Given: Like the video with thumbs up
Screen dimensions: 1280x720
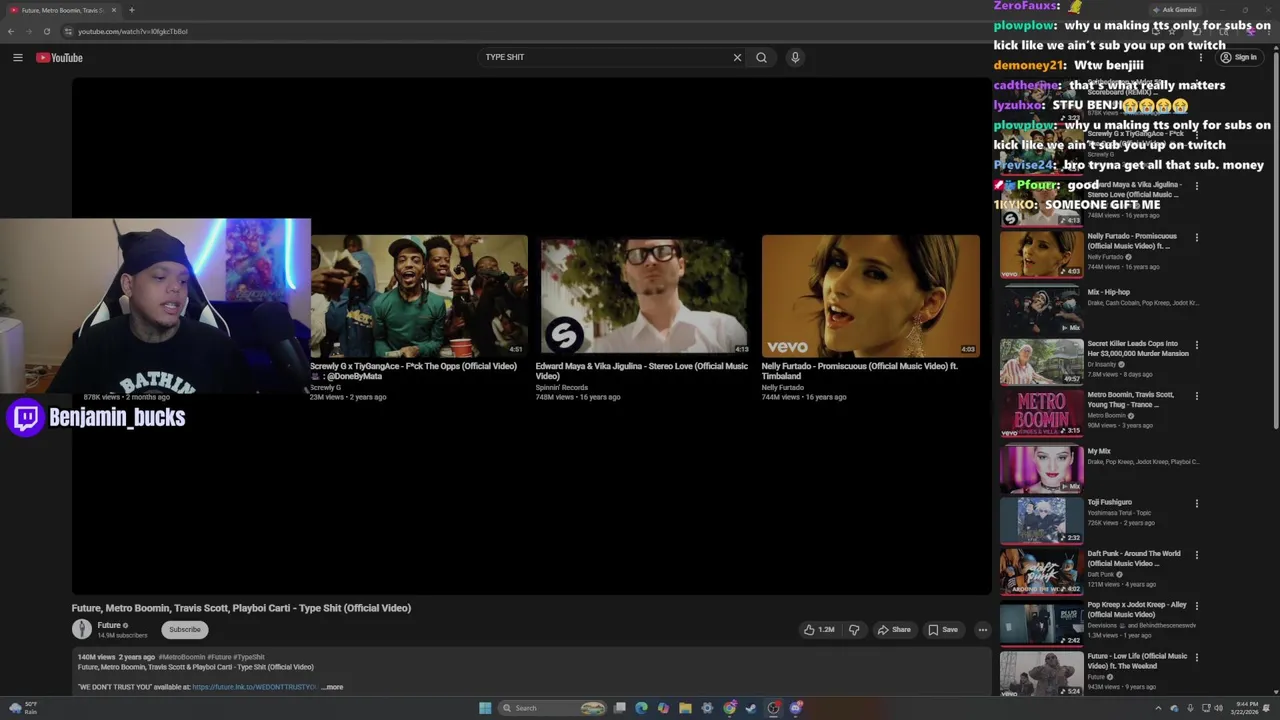Looking at the screenshot, I should [818, 630].
